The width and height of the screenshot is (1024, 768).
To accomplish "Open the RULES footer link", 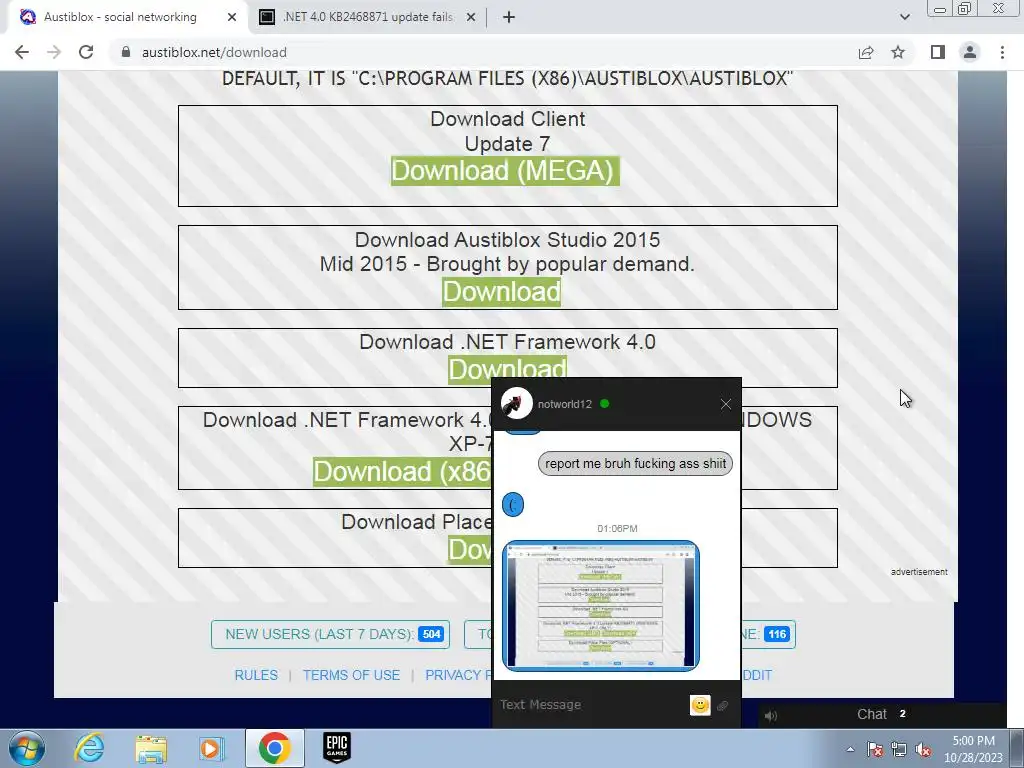I will pos(256,675).
